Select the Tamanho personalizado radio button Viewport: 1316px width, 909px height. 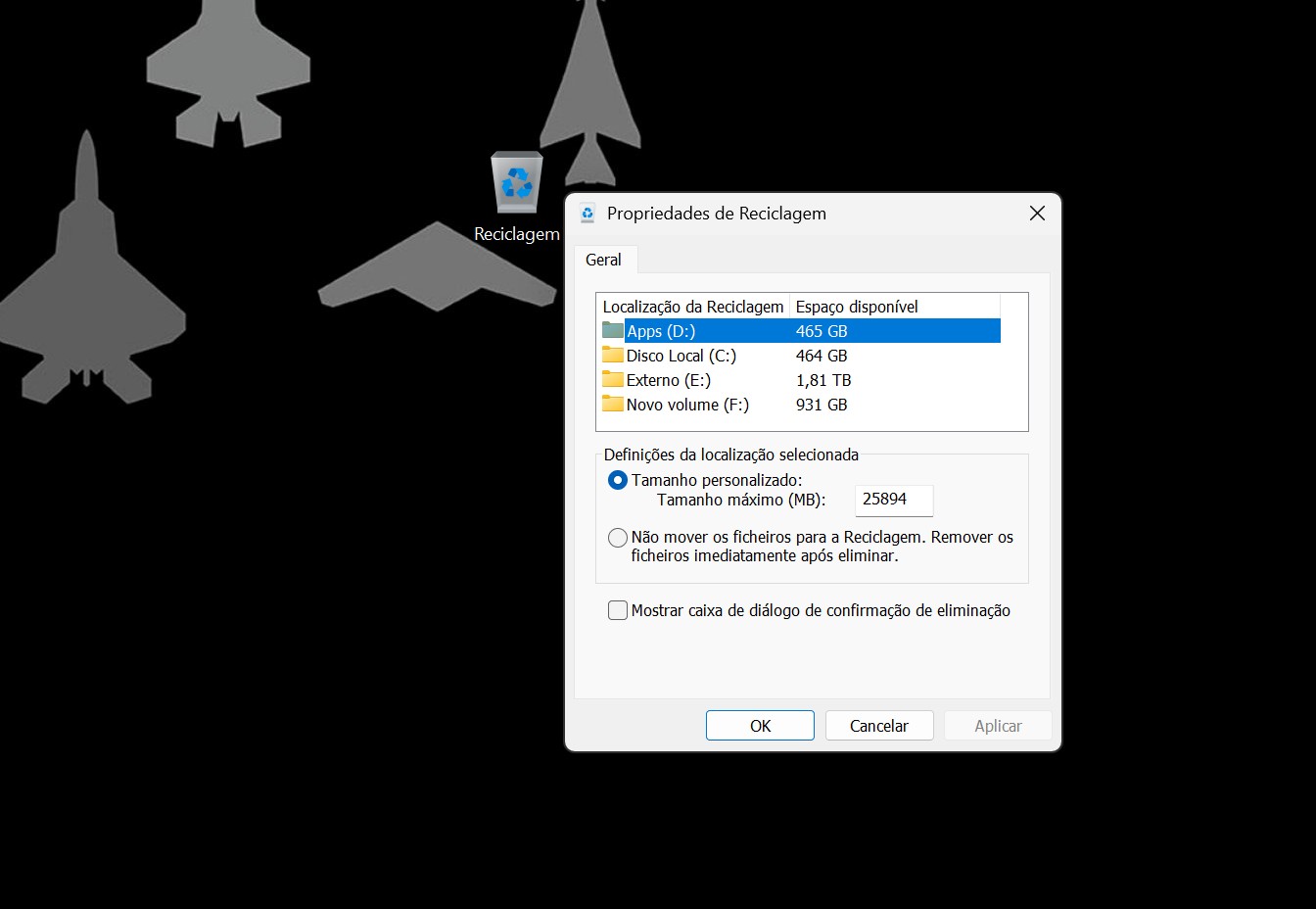tap(618, 480)
